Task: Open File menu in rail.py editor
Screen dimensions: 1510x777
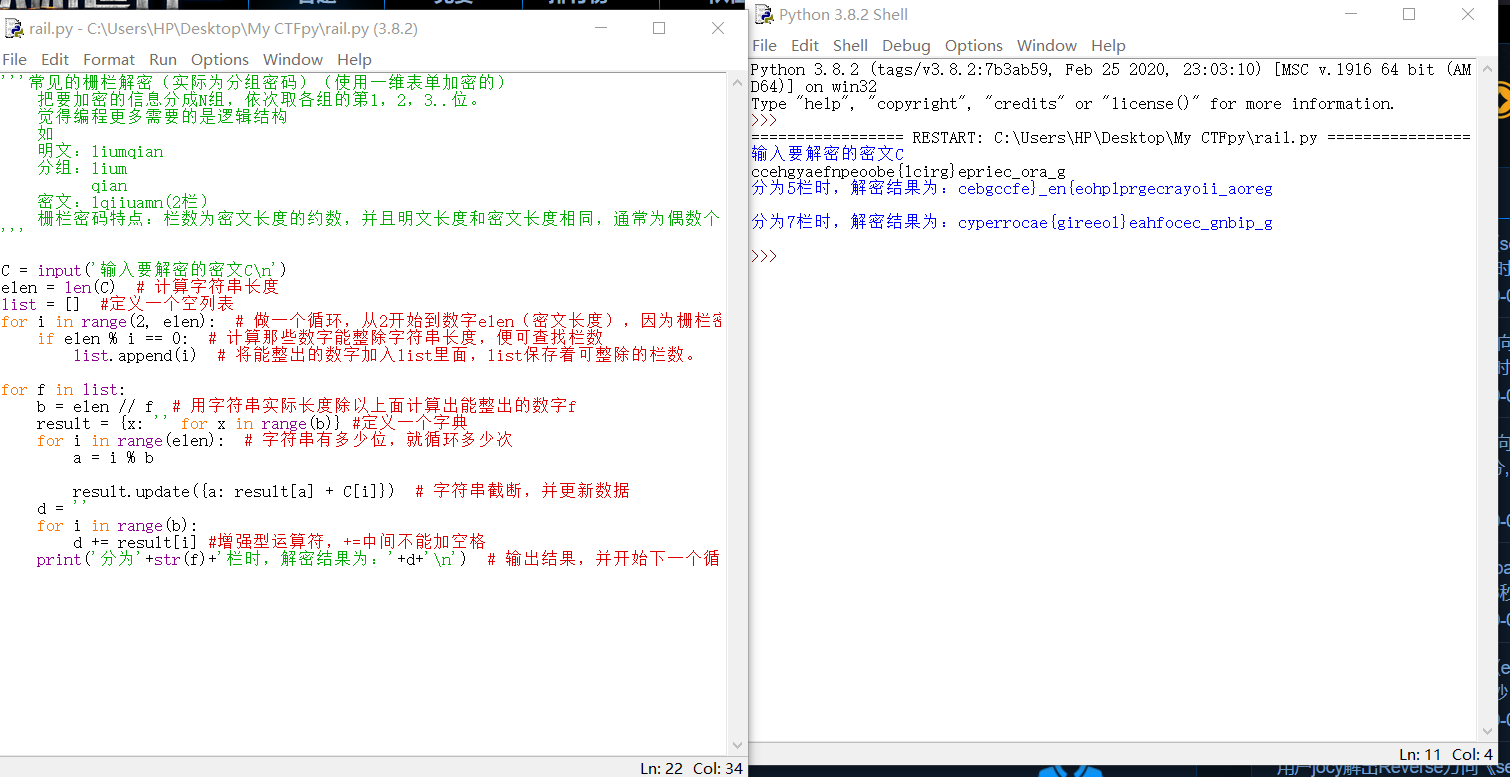Action: 15,59
